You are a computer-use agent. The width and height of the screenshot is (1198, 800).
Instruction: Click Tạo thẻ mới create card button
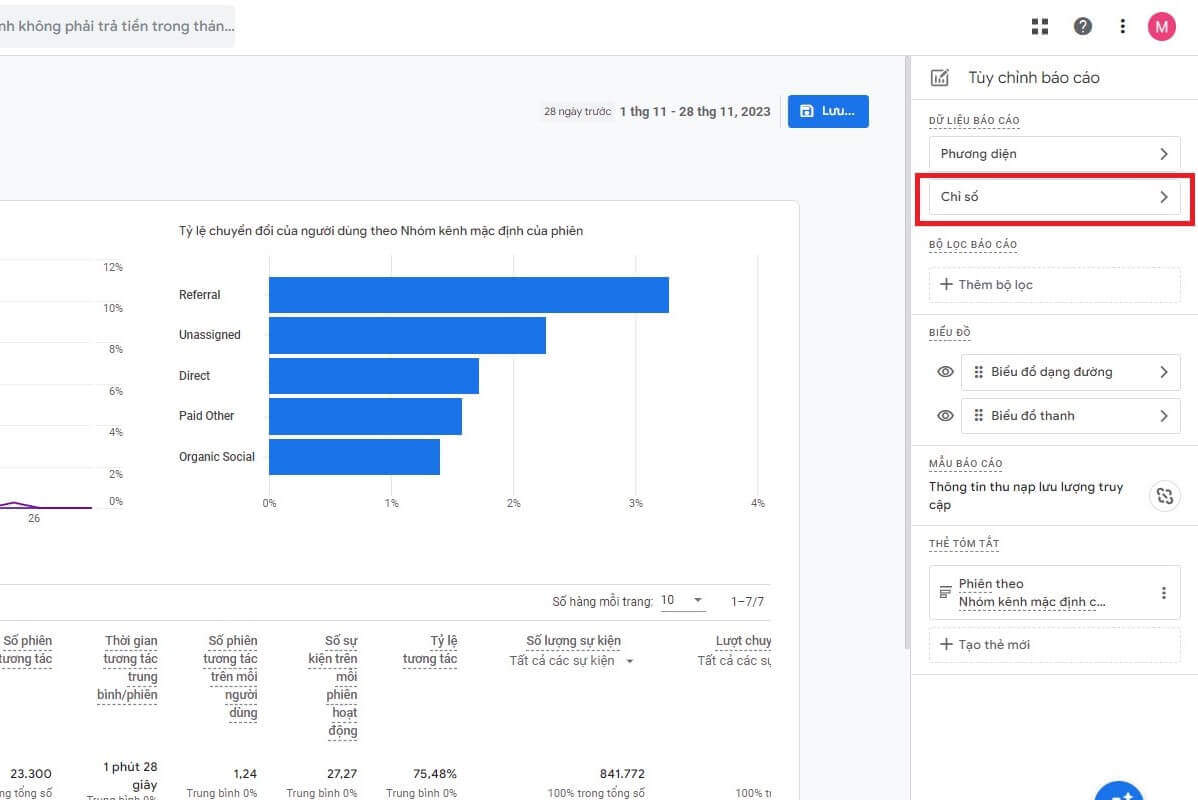pyautogui.click(x=1054, y=645)
